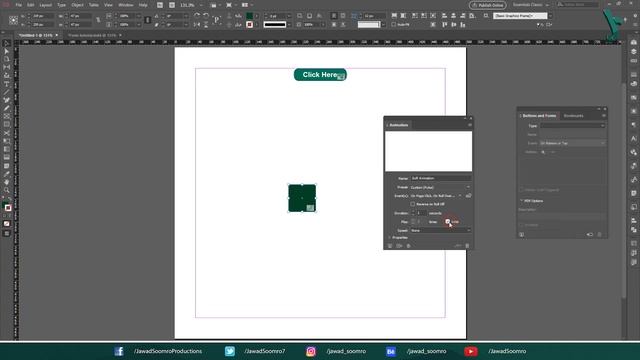Open the Preset dropdown in Animation panel
The image size is (640, 360).
click(440, 187)
